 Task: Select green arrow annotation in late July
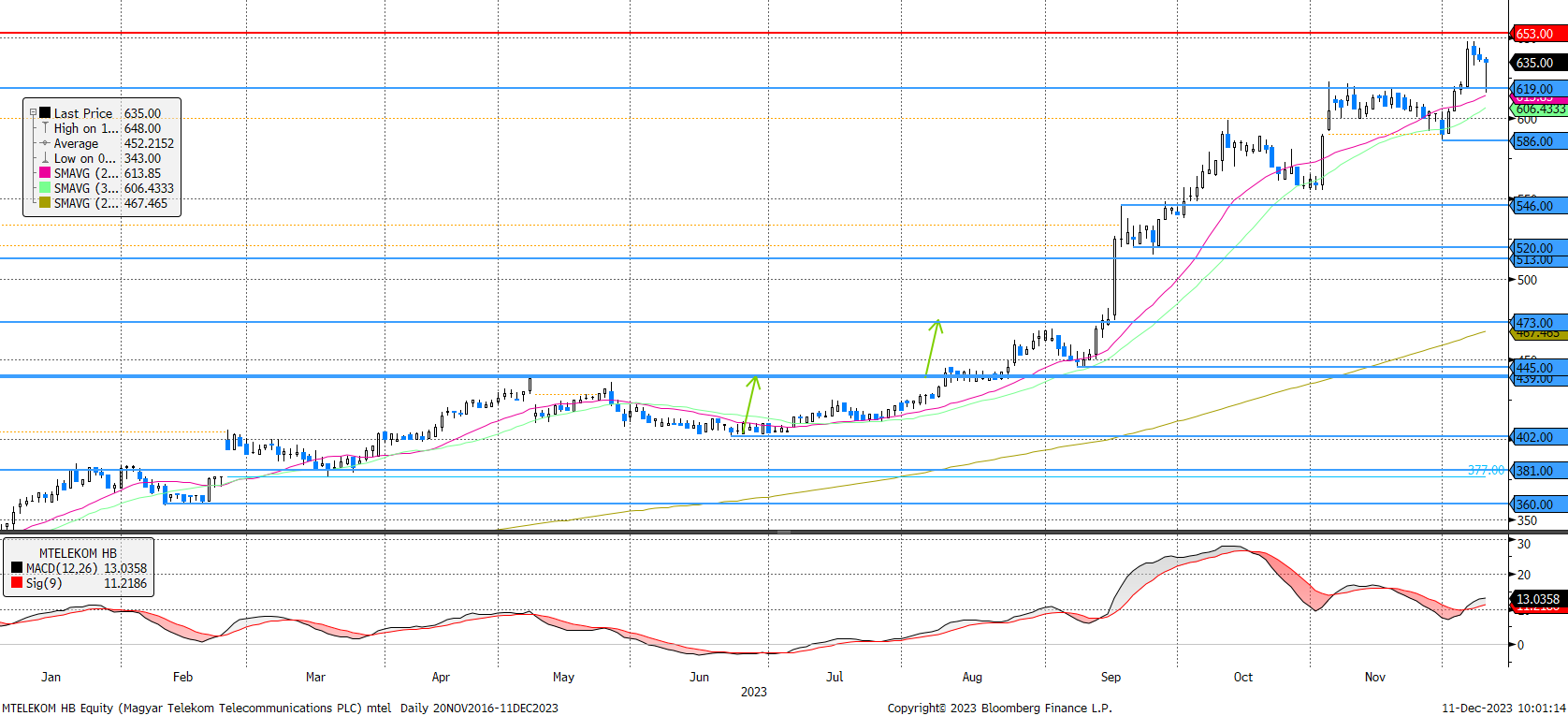point(932,347)
